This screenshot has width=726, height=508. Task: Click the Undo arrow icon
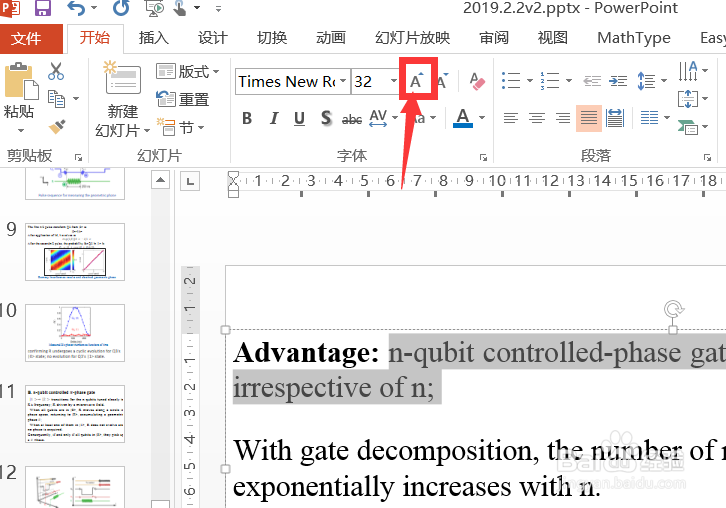coord(76,8)
